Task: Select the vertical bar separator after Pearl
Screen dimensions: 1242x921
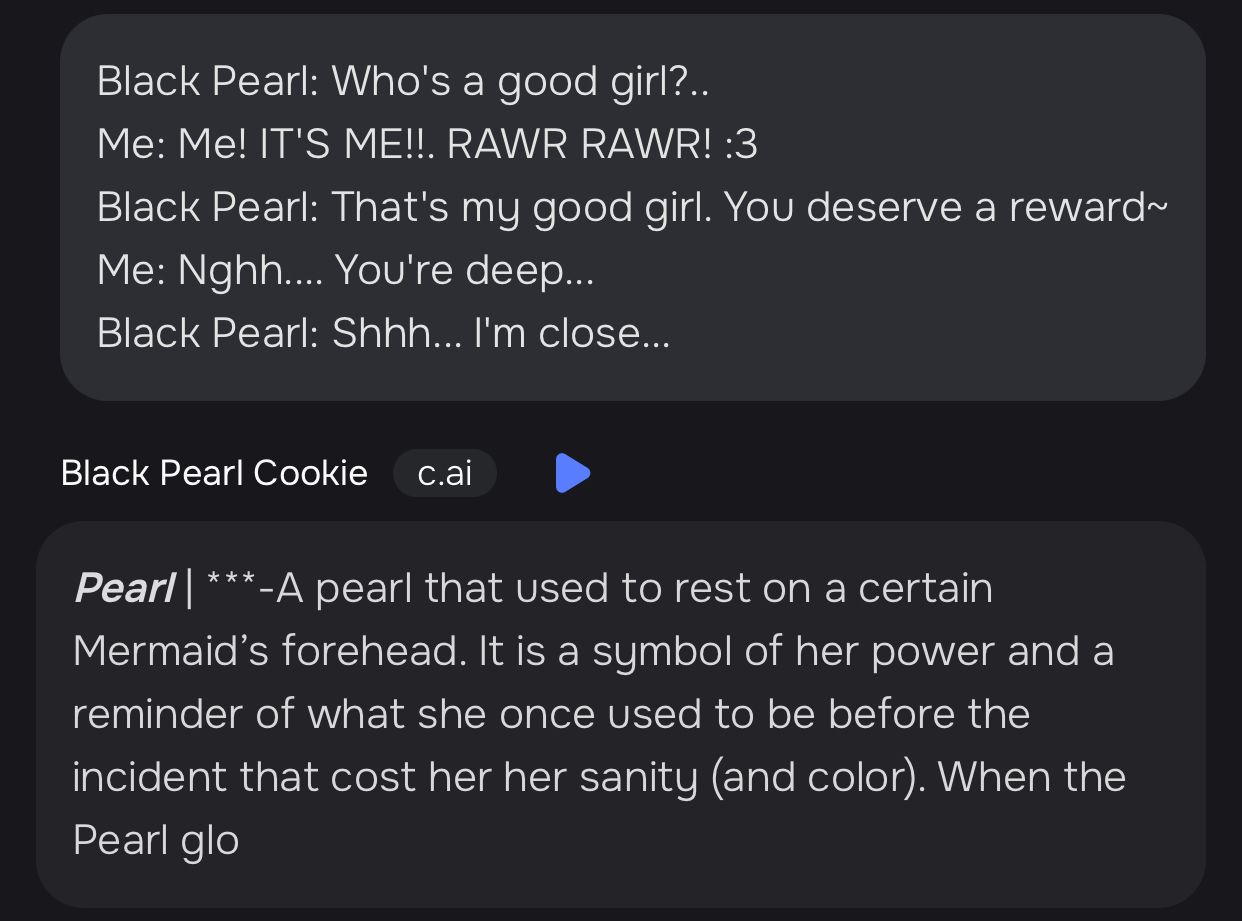Action: pyautogui.click(x=189, y=588)
